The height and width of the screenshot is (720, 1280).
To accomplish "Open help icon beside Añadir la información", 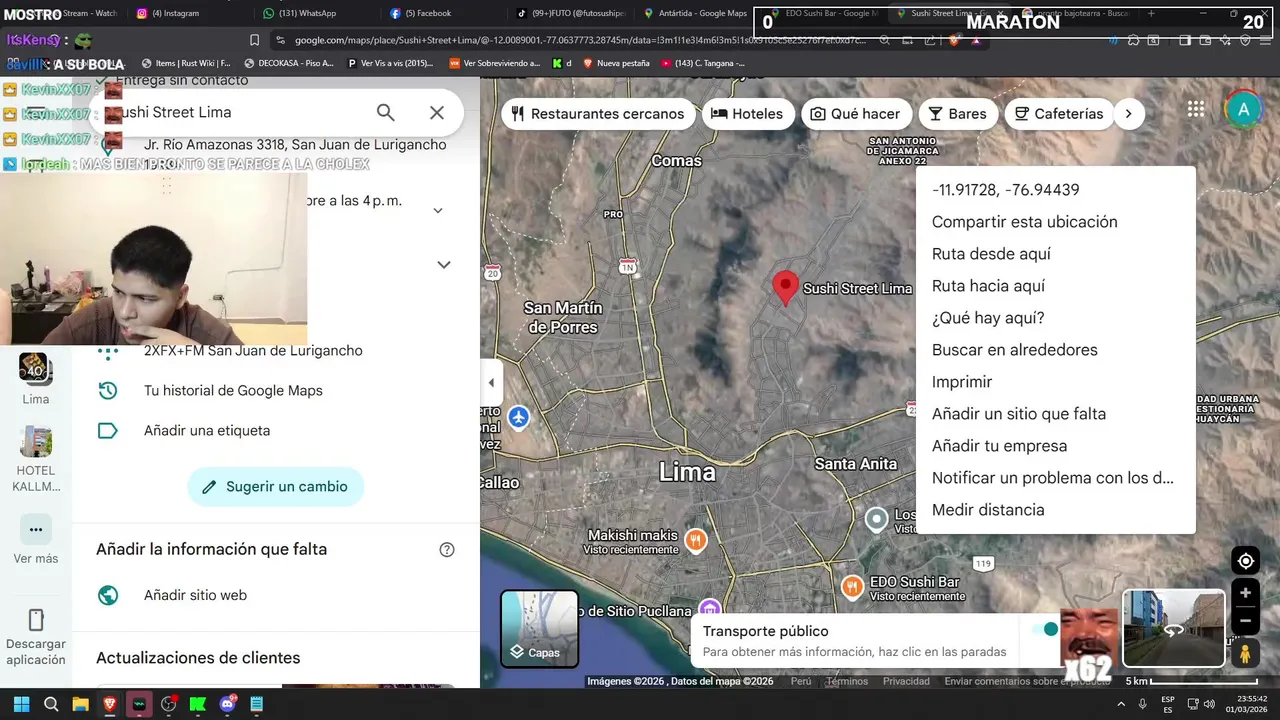I will [447, 549].
